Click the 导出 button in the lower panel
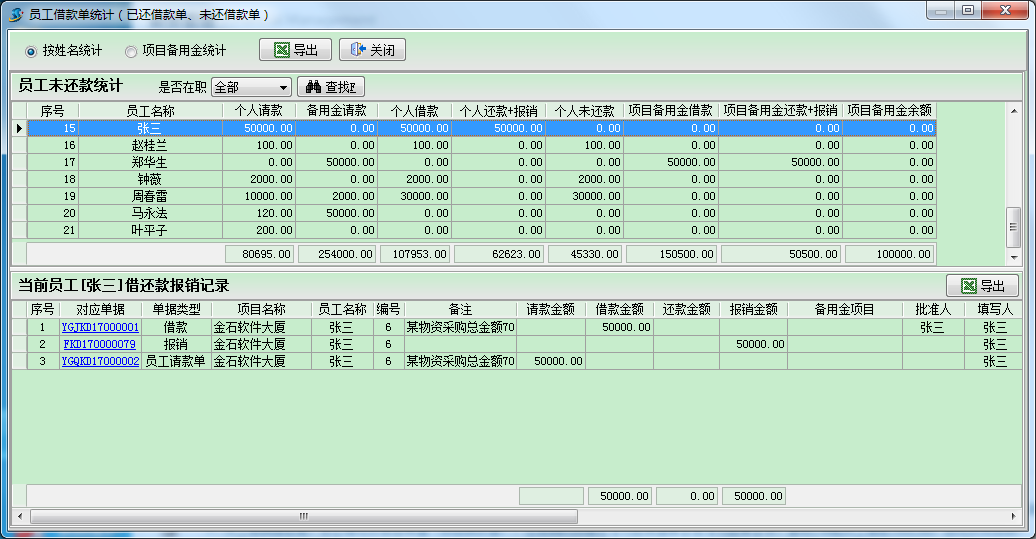The image size is (1036, 539). click(982, 285)
